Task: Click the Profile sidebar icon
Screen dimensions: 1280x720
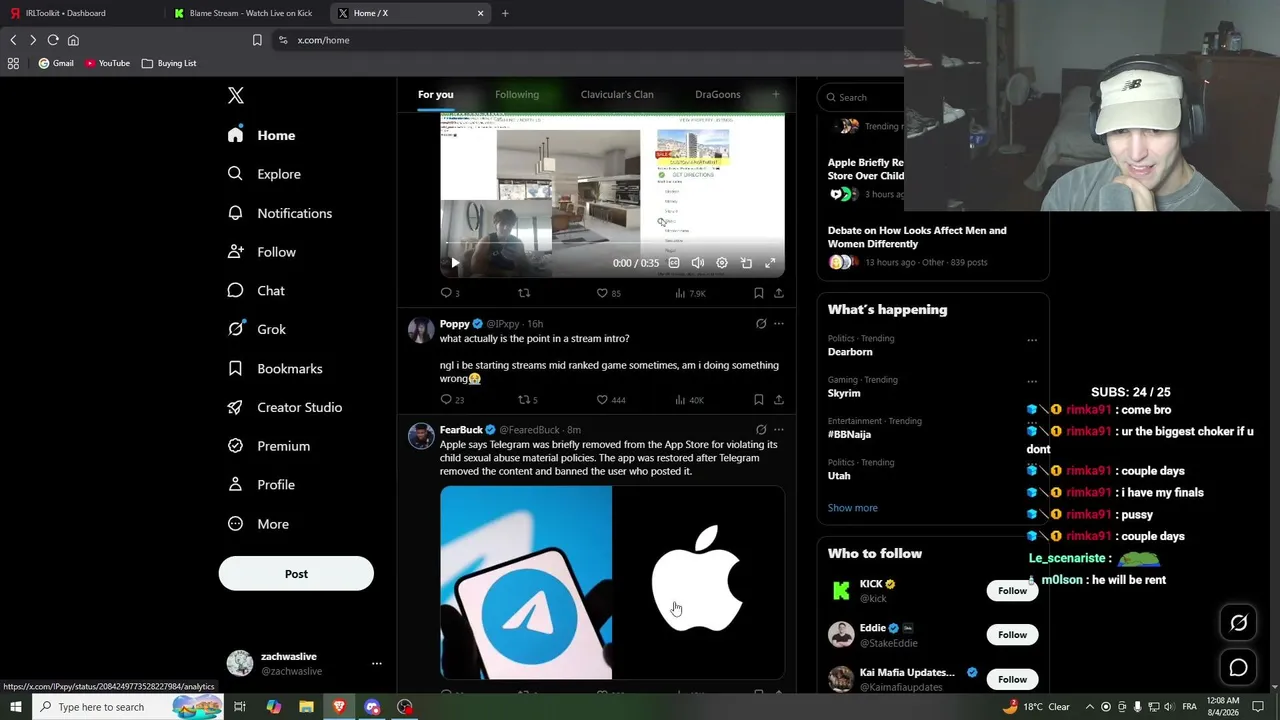Action: coord(235,485)
